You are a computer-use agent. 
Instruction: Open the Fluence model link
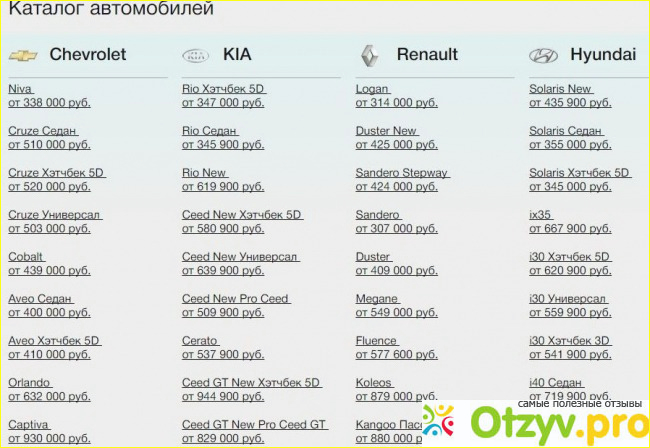pos(376,340)
